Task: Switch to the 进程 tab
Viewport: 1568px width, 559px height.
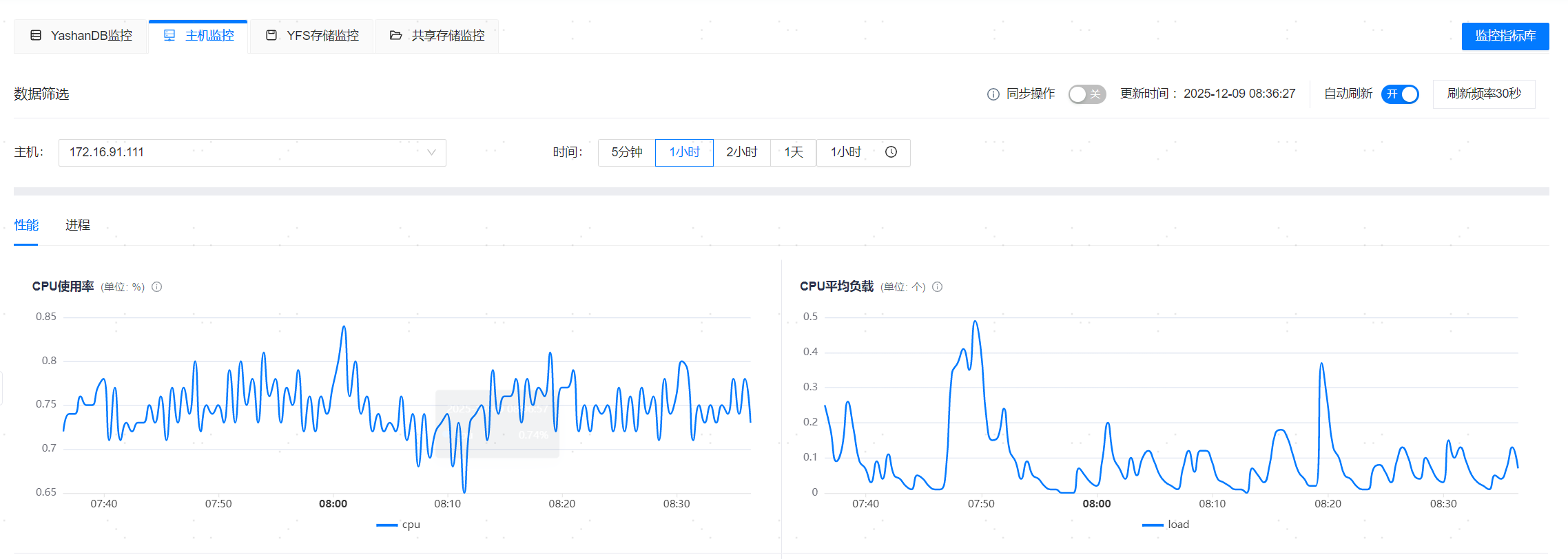Action: point(78,225)
